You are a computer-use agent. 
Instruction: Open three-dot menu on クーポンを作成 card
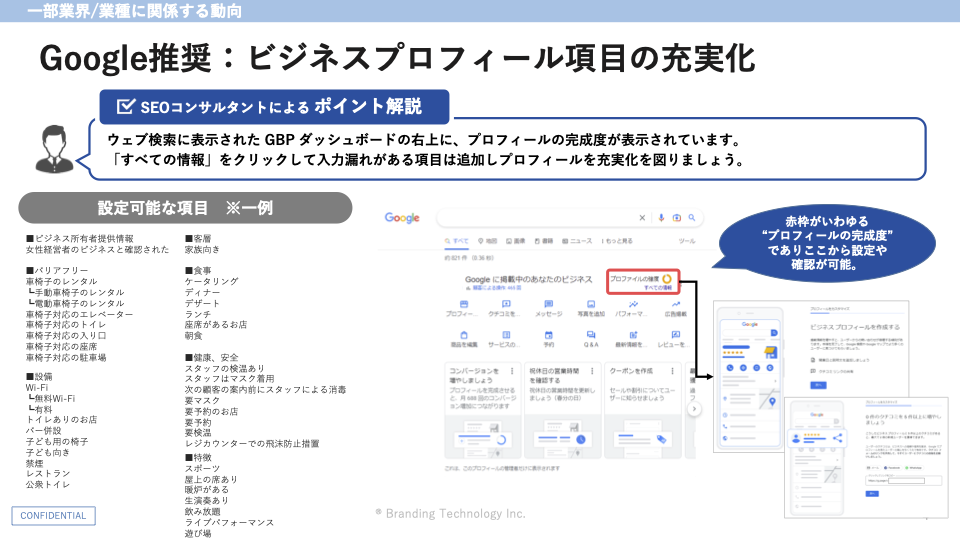[672, 371]
